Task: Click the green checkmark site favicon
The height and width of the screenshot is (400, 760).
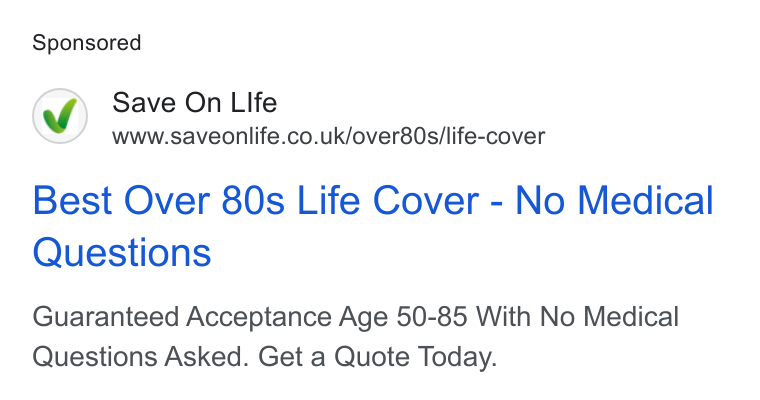Action: 60,116
